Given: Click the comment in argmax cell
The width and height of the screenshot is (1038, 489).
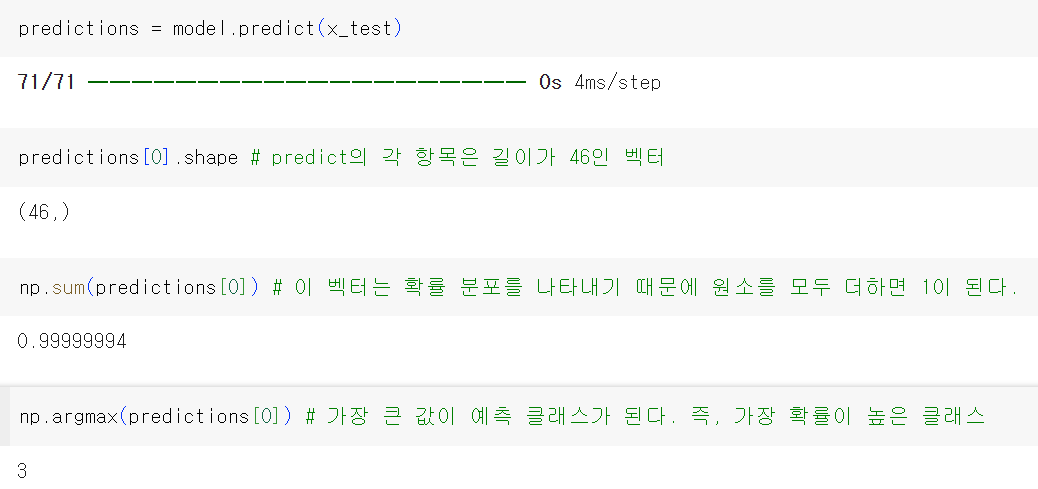Looking at the screenshot, I should (x=646, y=416).
